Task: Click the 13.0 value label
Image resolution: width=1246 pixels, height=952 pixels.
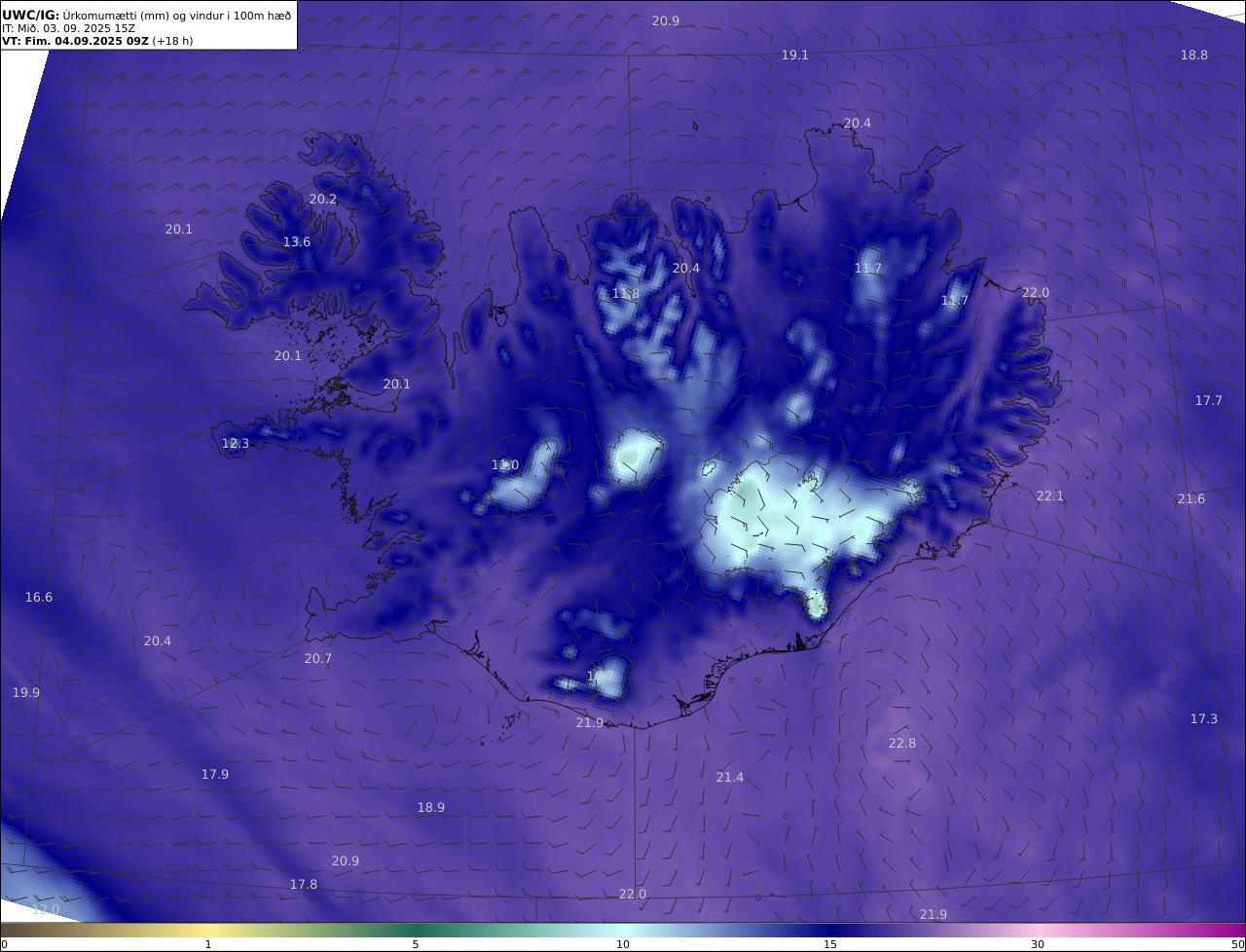Action: pos(505,465)
